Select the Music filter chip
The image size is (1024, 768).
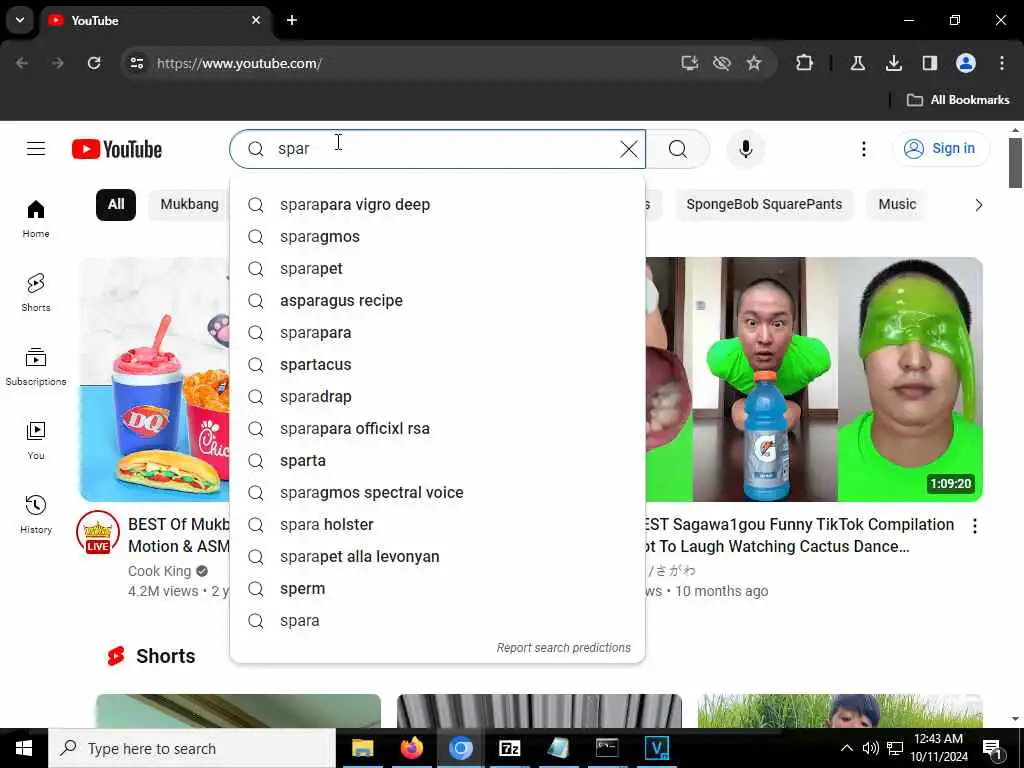tap(897, 204)
